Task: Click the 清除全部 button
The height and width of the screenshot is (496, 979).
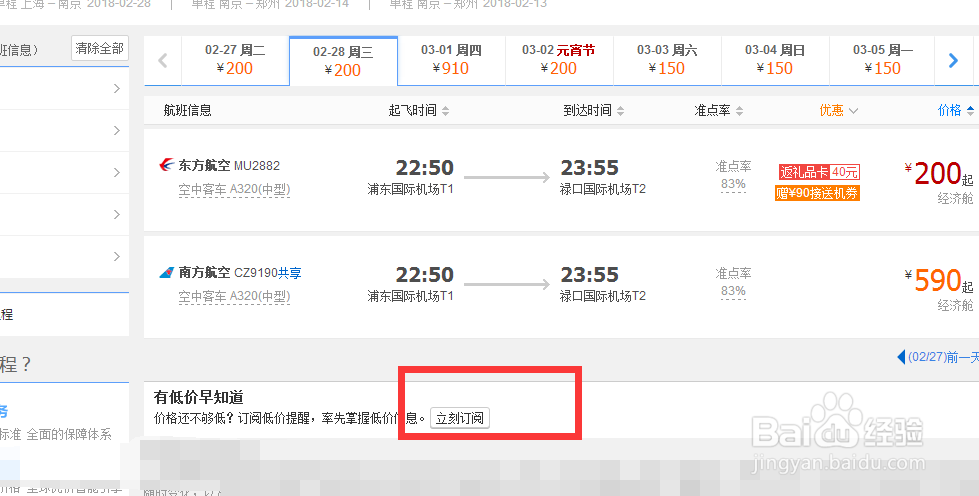Action: click(x=100, y=48)
